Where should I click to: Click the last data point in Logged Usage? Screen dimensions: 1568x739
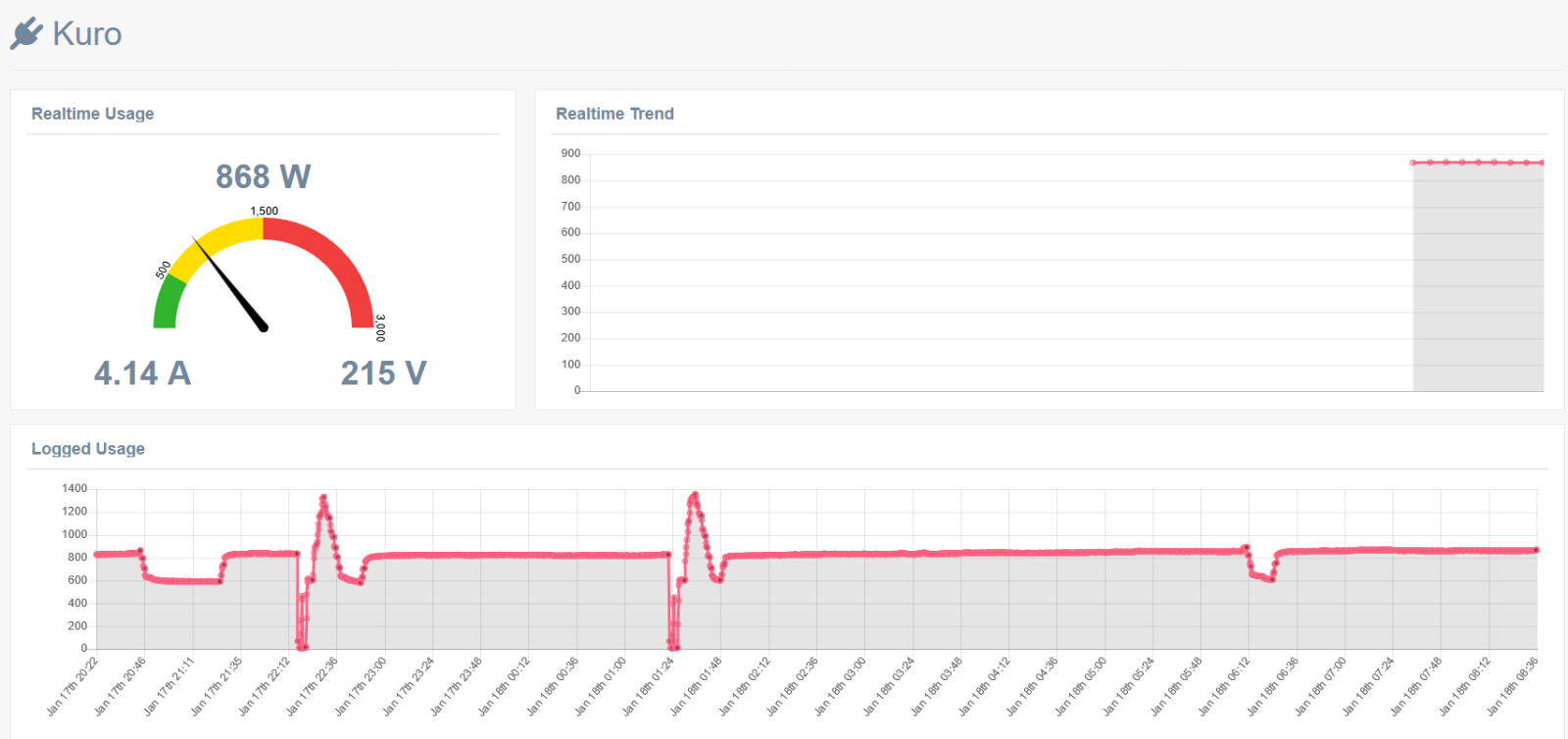click(x=1536, y=550)
